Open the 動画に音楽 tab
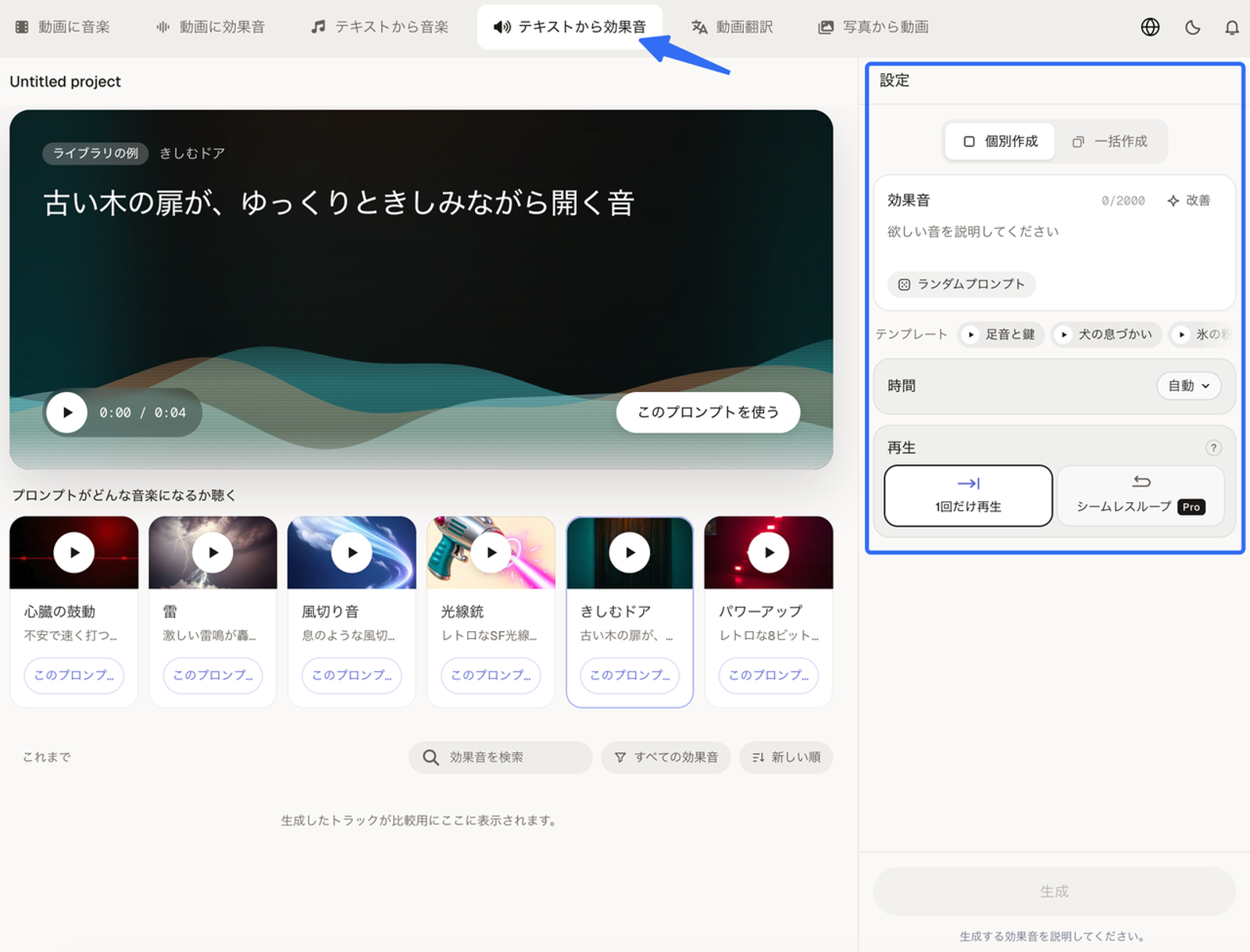 point(63,27)
